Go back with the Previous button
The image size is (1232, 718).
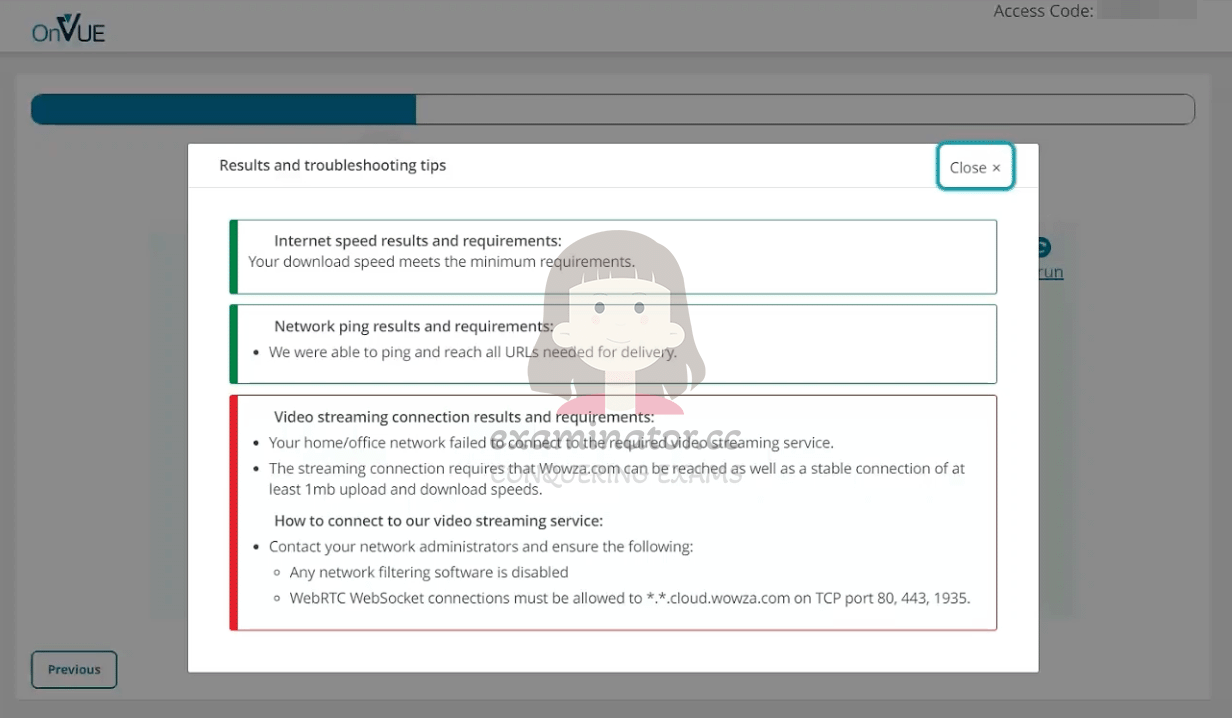tap(74, 670)
